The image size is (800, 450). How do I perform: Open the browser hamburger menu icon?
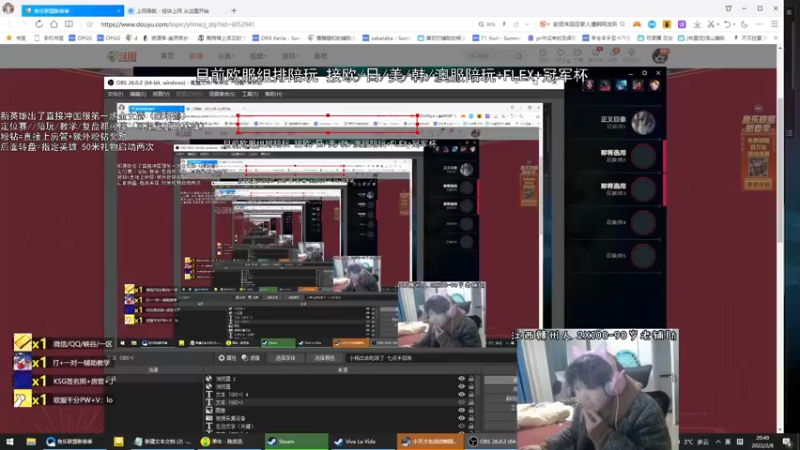[x=774, y=24]
